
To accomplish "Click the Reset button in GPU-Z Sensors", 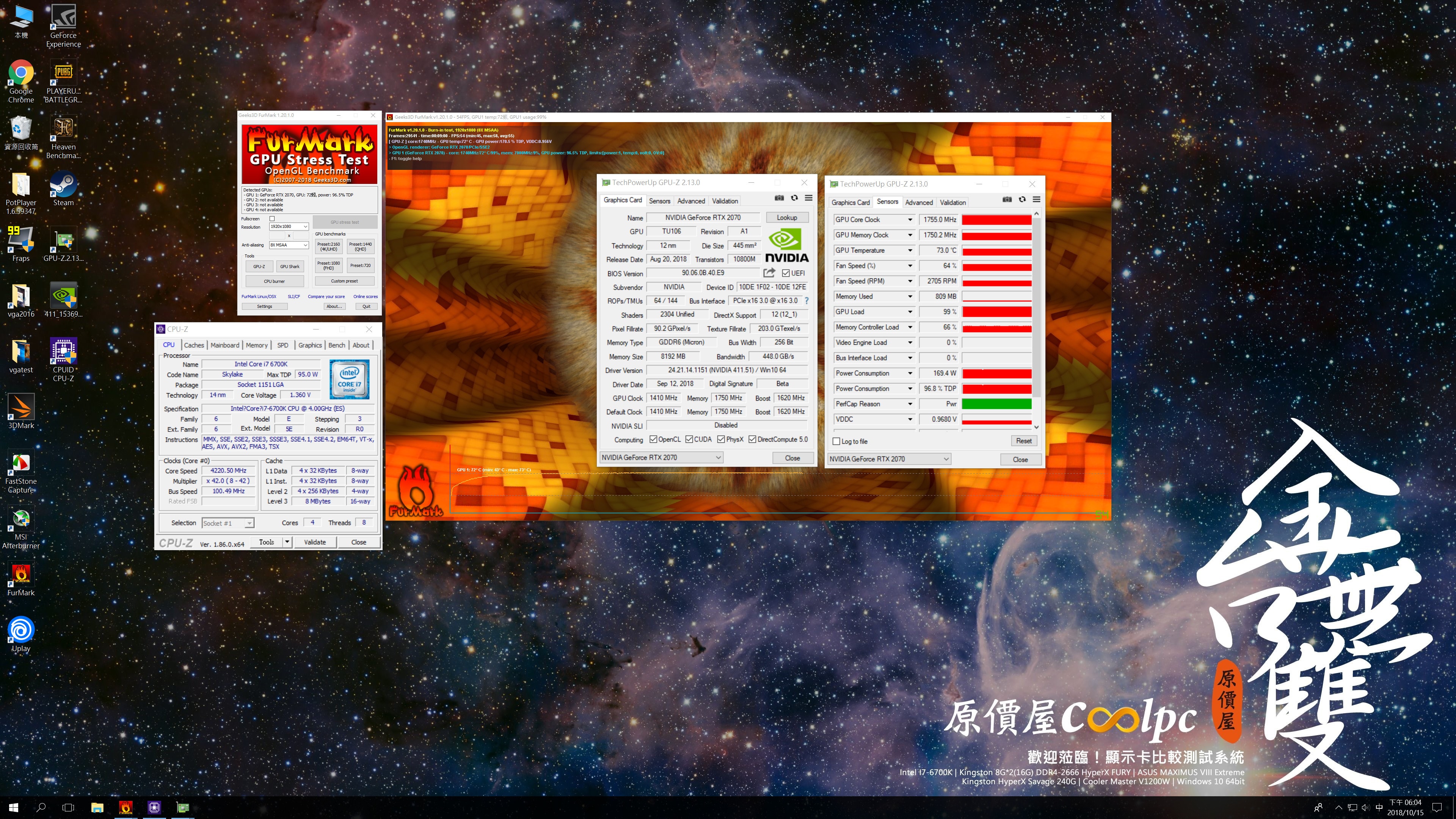I will pos(1024,441).
